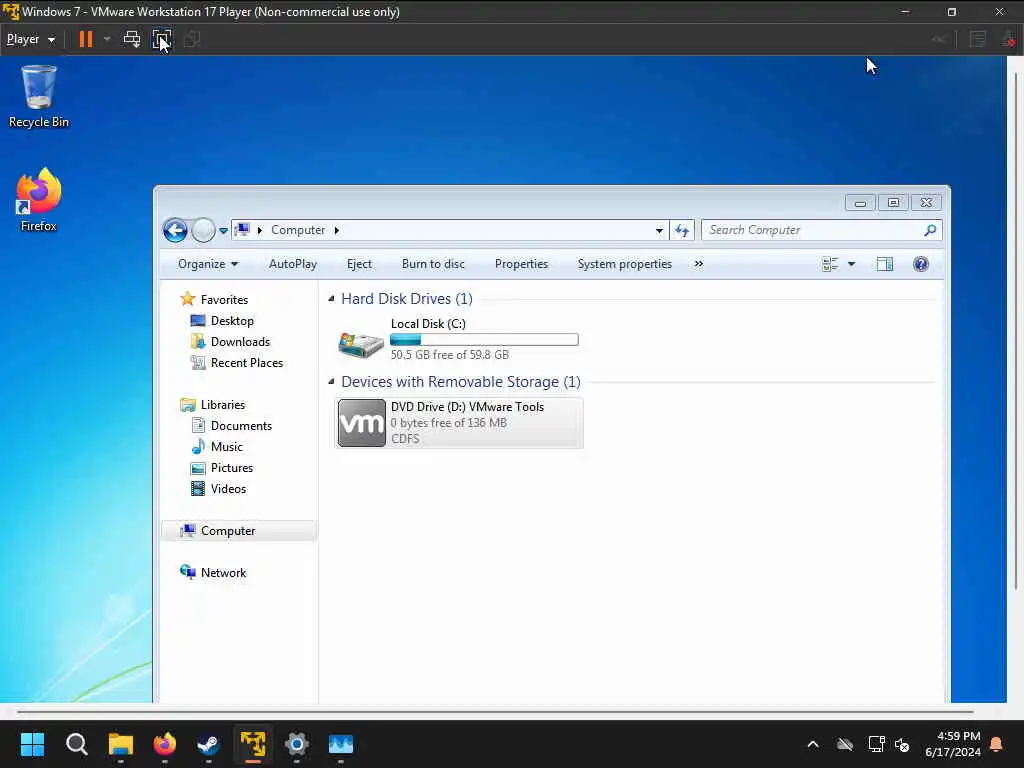Open Recycle Bin on the Windows 7 desktop
Viewport: 1024px width, 768px height.
tap(39, 96)
